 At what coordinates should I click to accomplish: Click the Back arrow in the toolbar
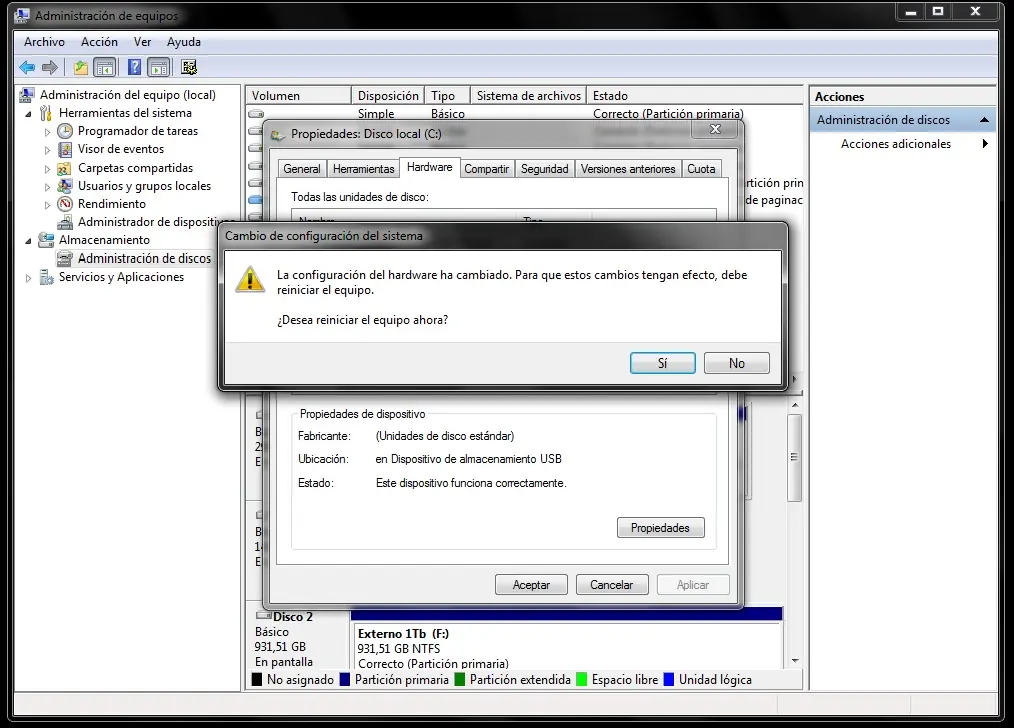coord(27,67)
